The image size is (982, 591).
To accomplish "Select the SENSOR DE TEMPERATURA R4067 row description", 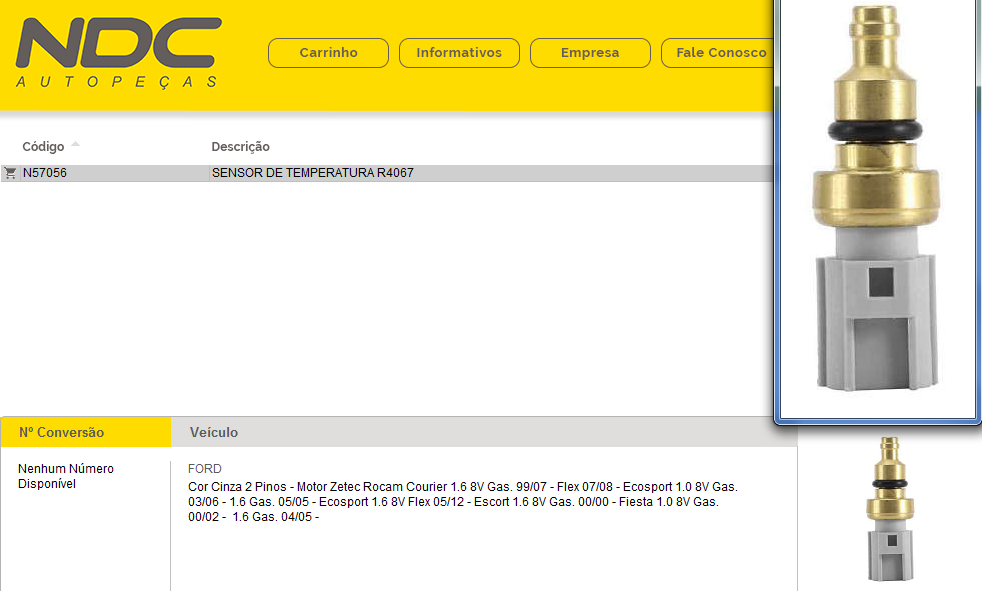I will coord(313,173).
